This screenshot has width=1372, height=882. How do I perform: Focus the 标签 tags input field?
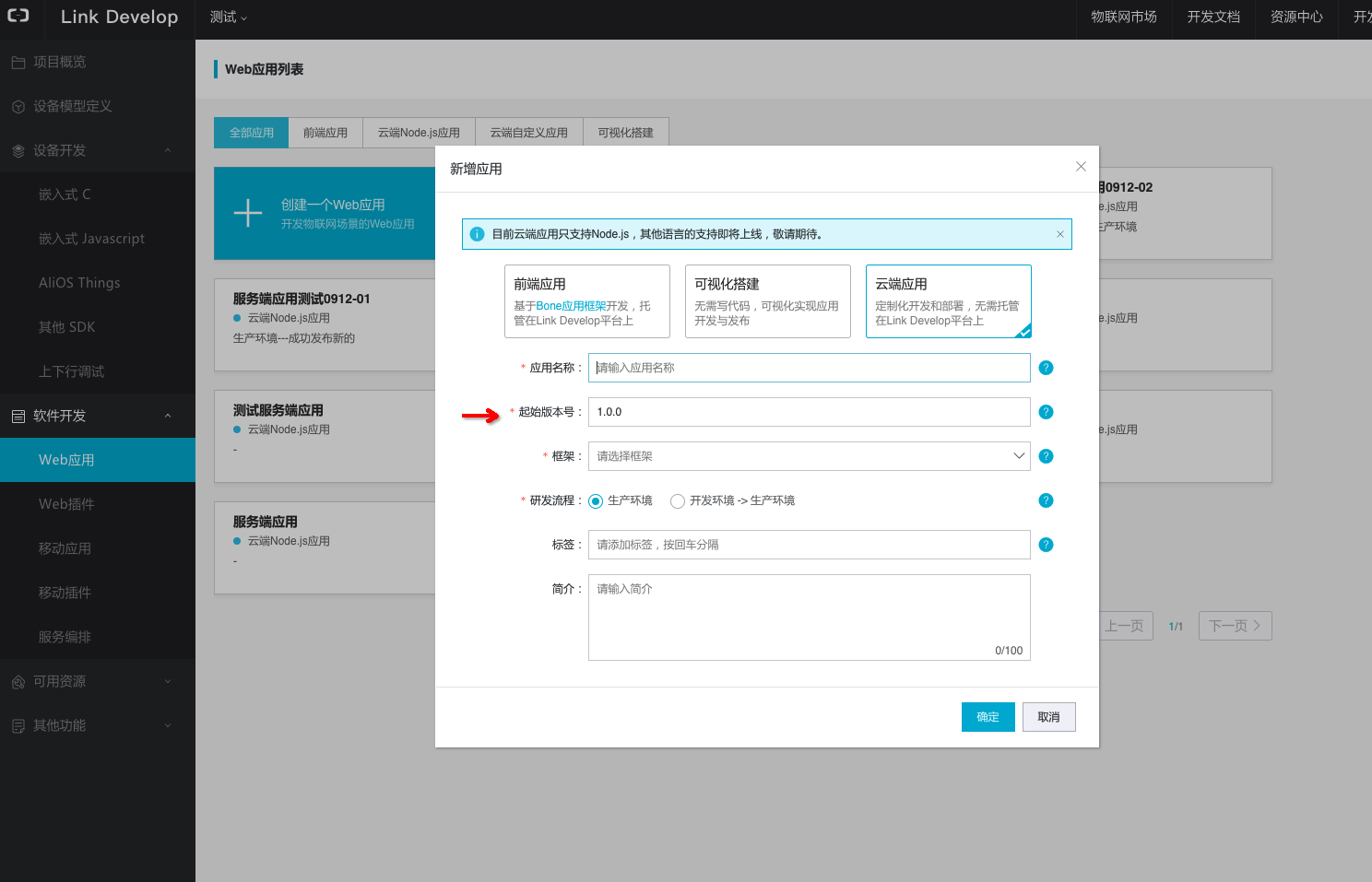coord(810,545)
